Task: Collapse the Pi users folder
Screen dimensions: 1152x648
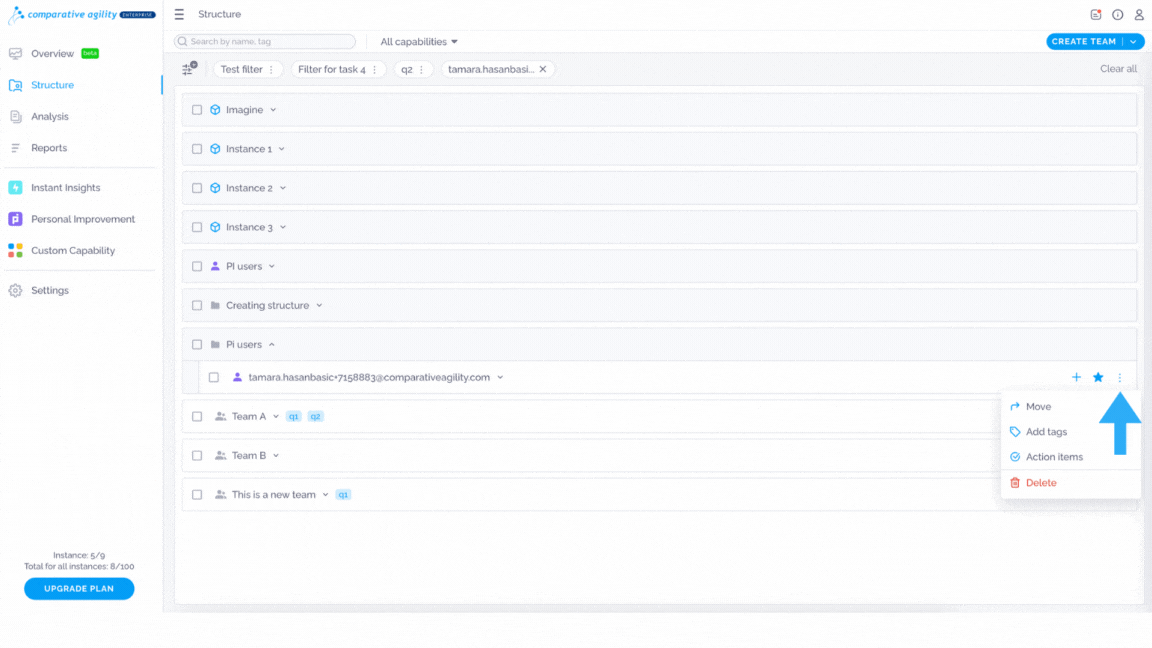Action: click(272, 345)
